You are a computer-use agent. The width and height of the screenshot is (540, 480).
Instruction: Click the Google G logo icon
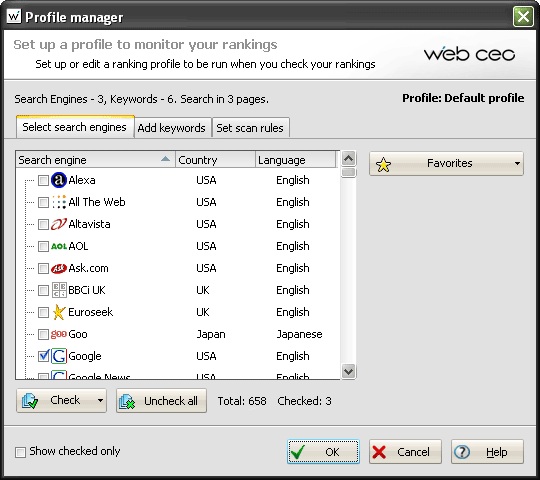(59, 356)
